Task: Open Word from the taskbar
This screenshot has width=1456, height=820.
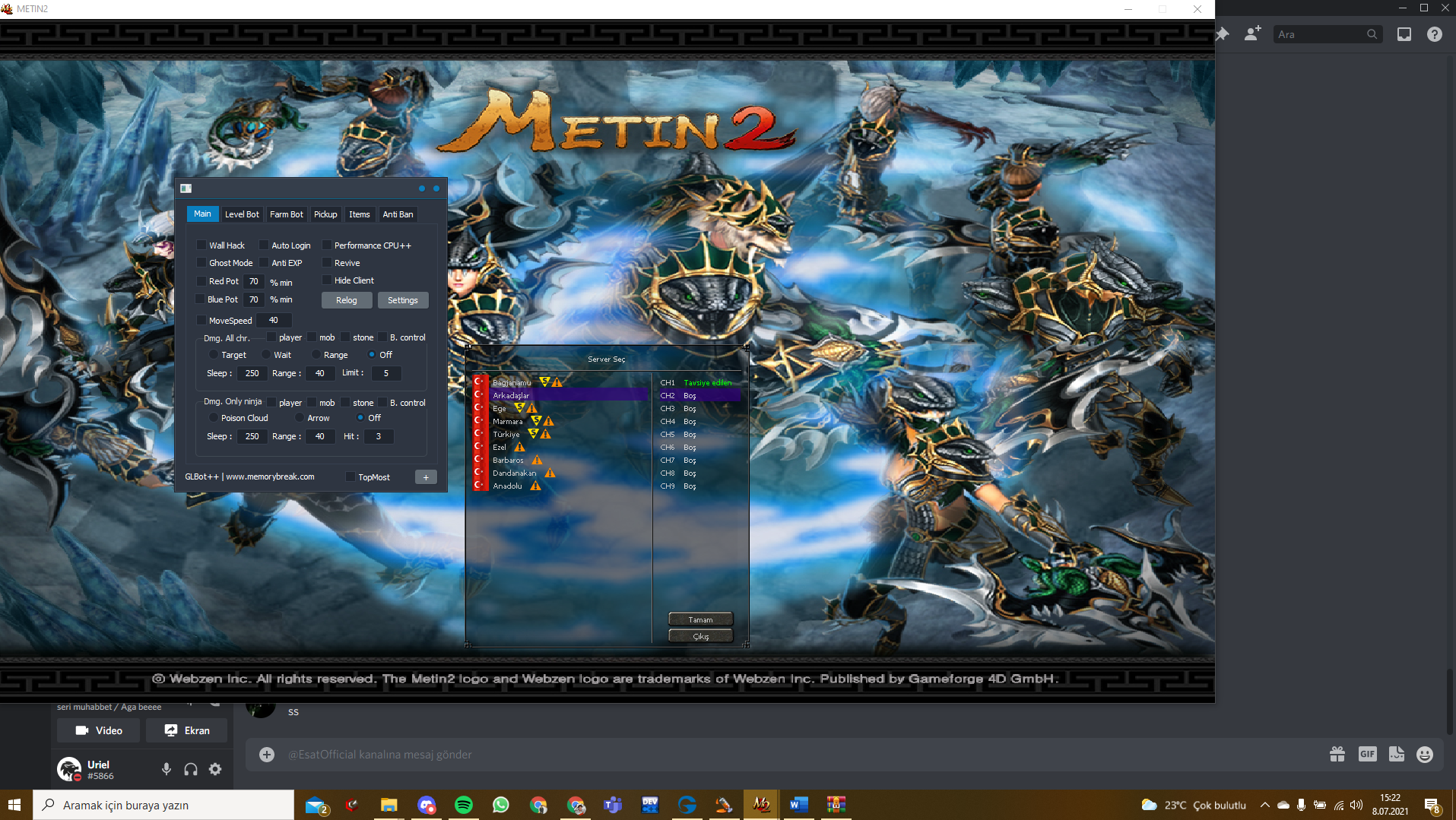Action: coord(798,805)
